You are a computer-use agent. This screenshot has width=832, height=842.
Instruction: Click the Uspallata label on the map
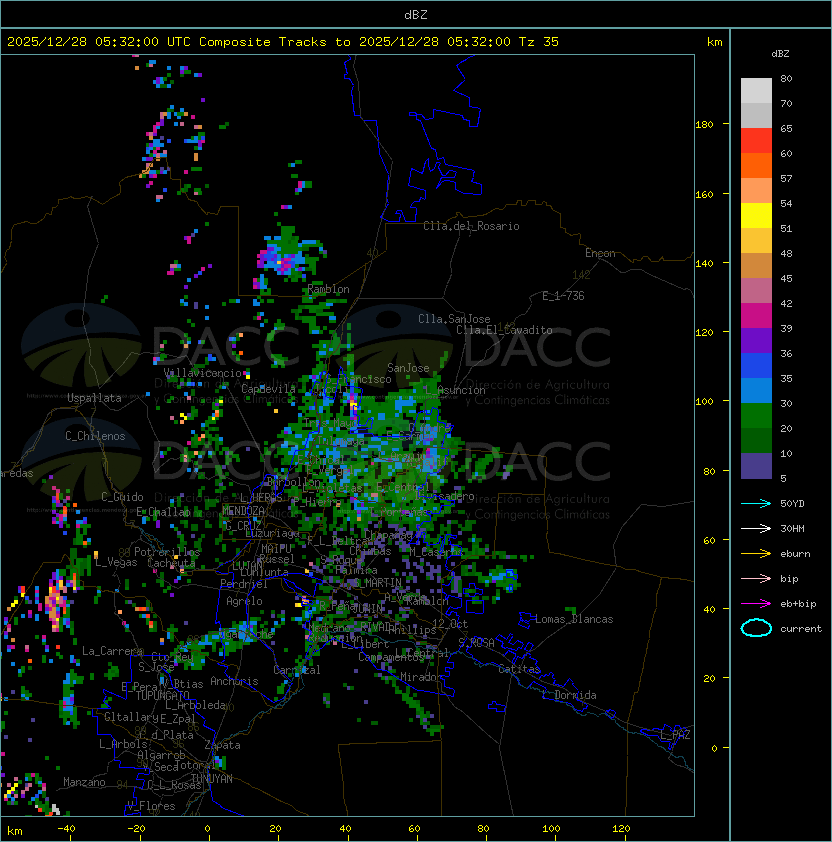[94, 398]
